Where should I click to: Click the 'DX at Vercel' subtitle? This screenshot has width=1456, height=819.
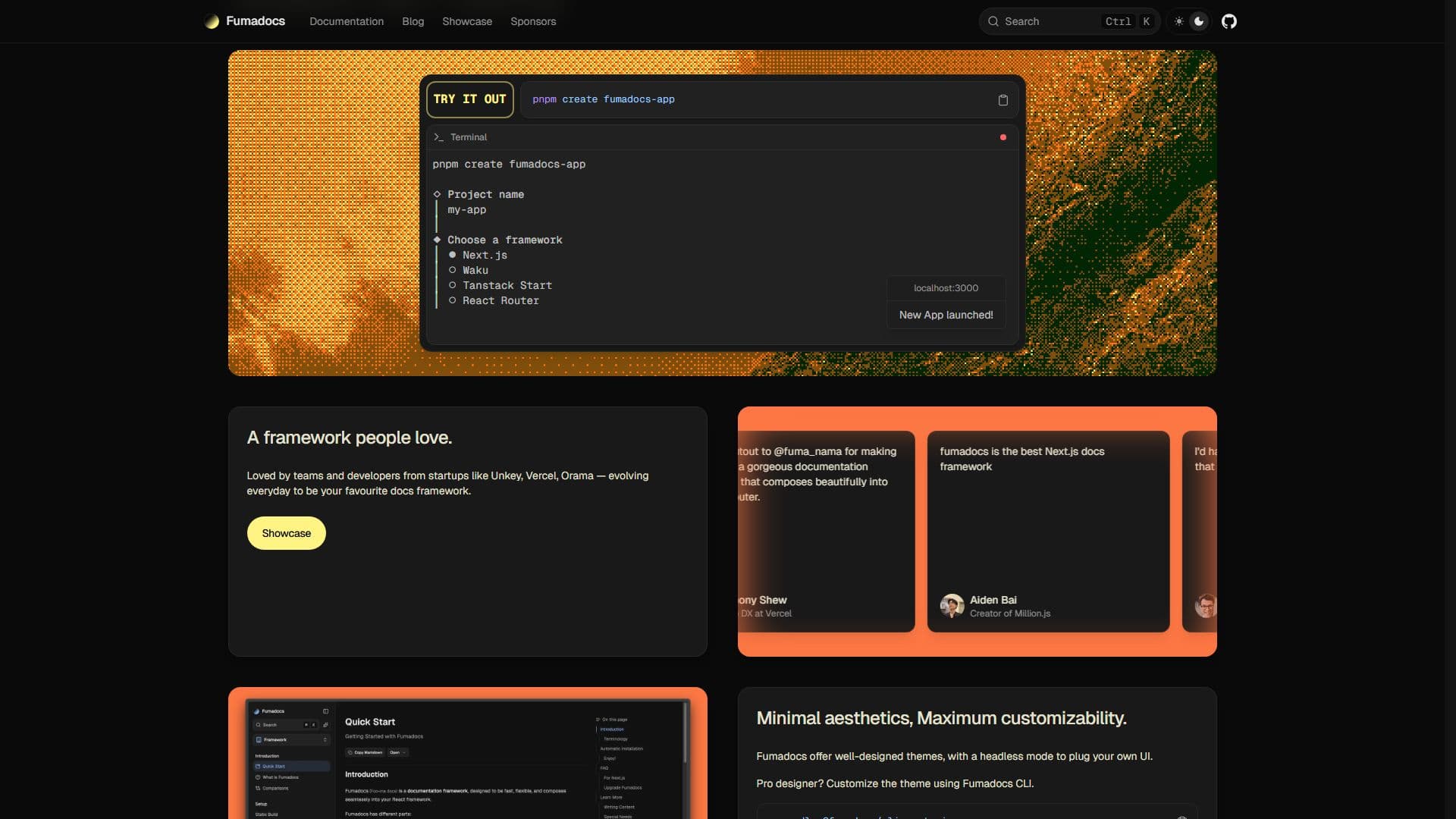pos(766,613)
